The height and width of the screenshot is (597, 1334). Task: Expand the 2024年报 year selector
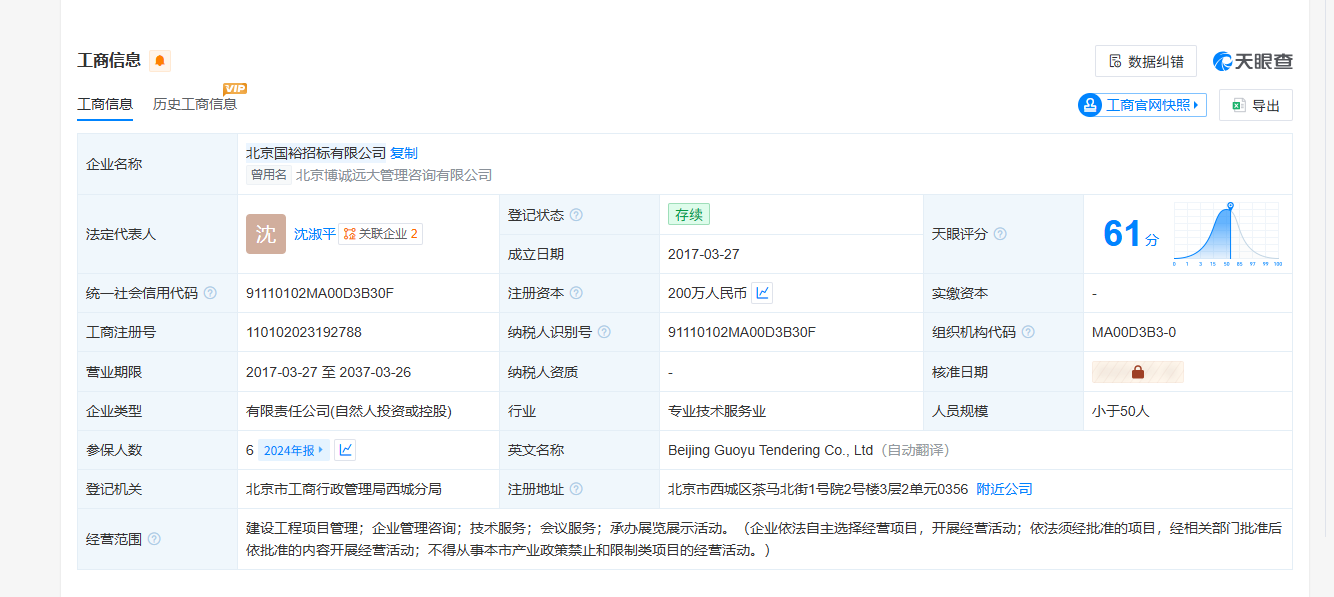pyautogui.click(x=293, y=450)
